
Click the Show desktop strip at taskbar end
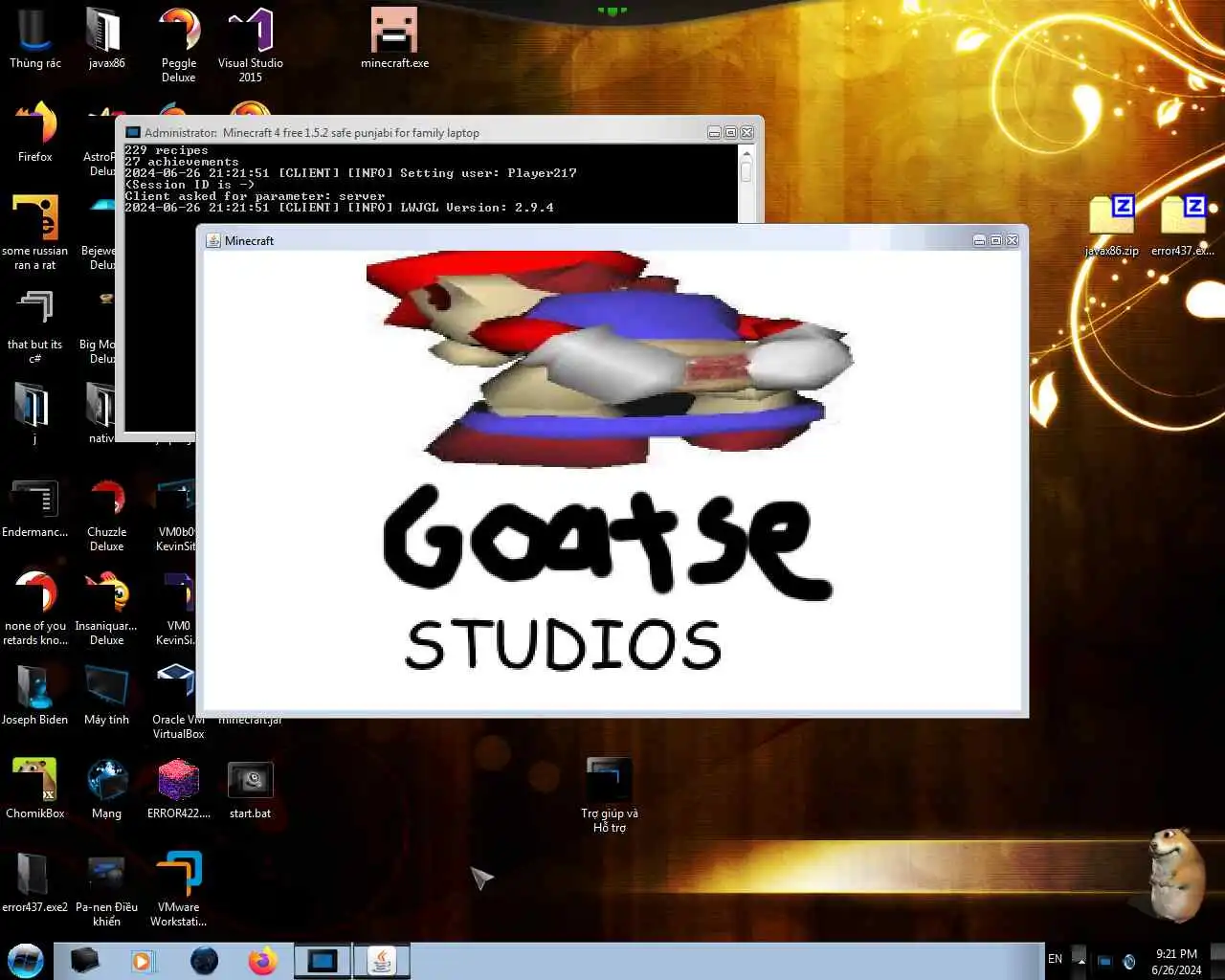[x=1217, y=961]
